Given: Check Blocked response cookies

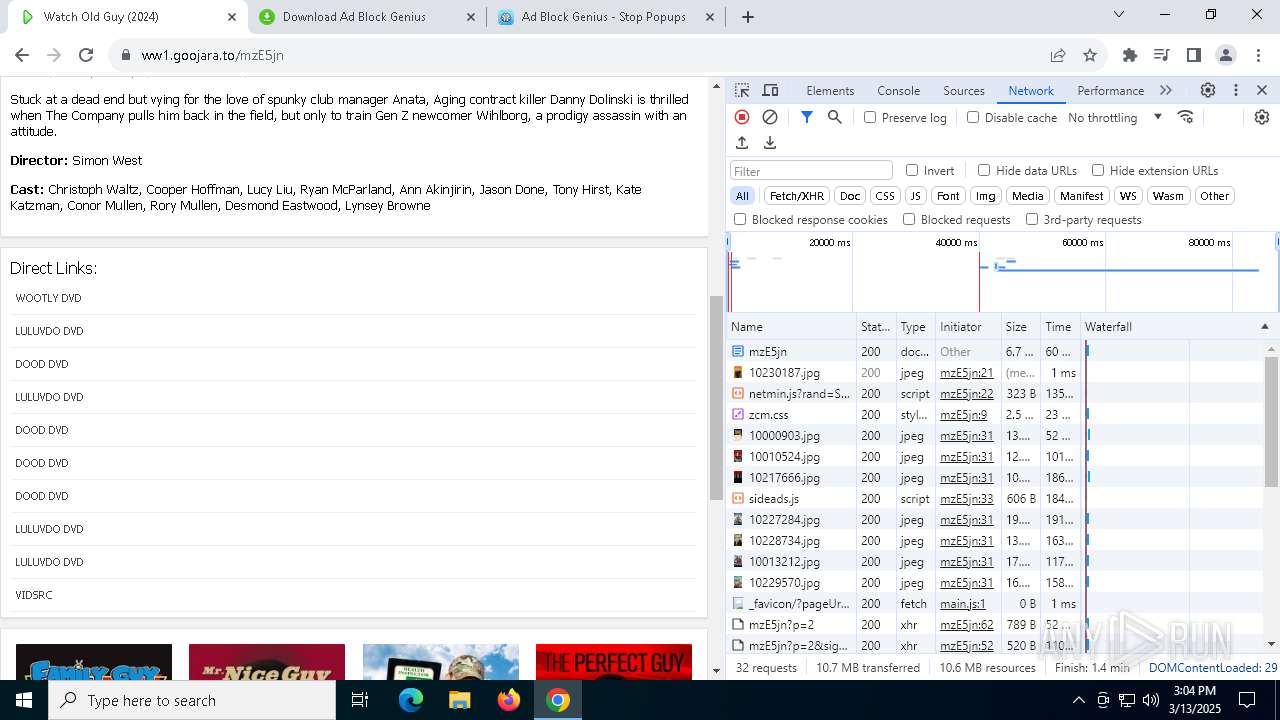Looking at the screenshot, I should [x=740, y=219].
